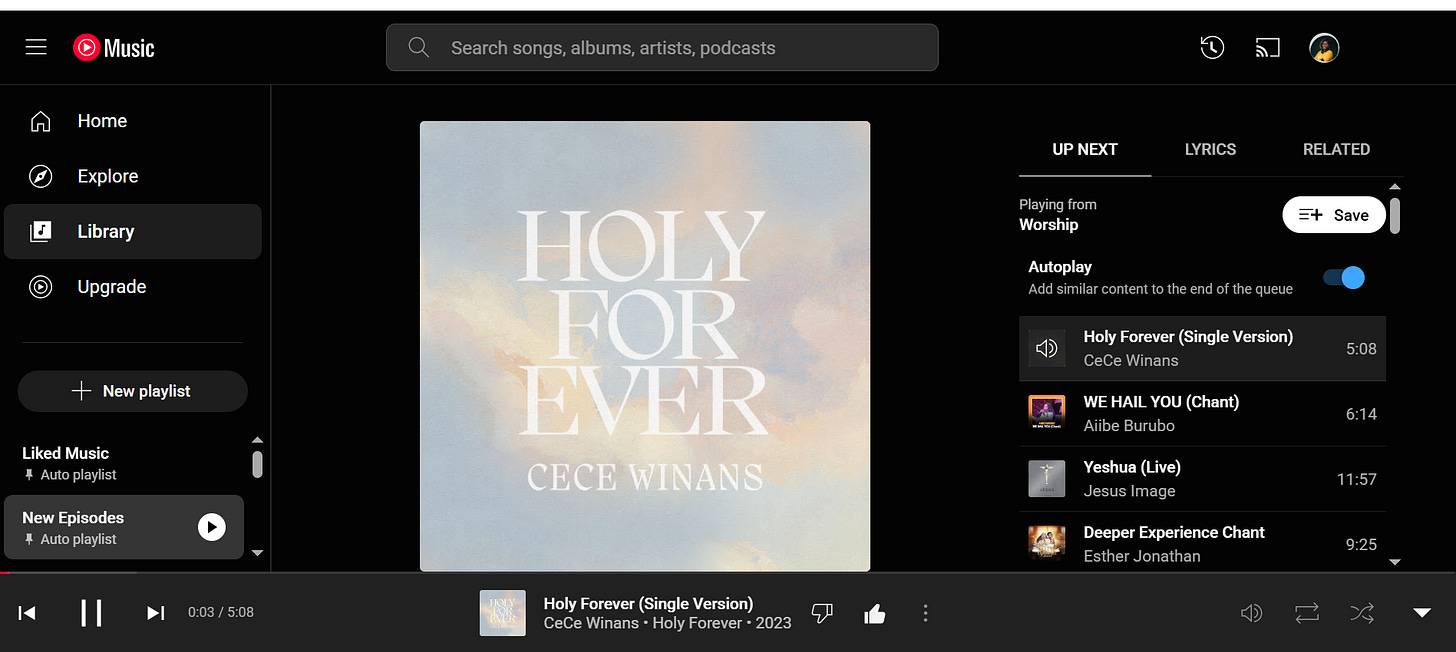Play Deeper Experience Chant from queue

point(1202,544)
